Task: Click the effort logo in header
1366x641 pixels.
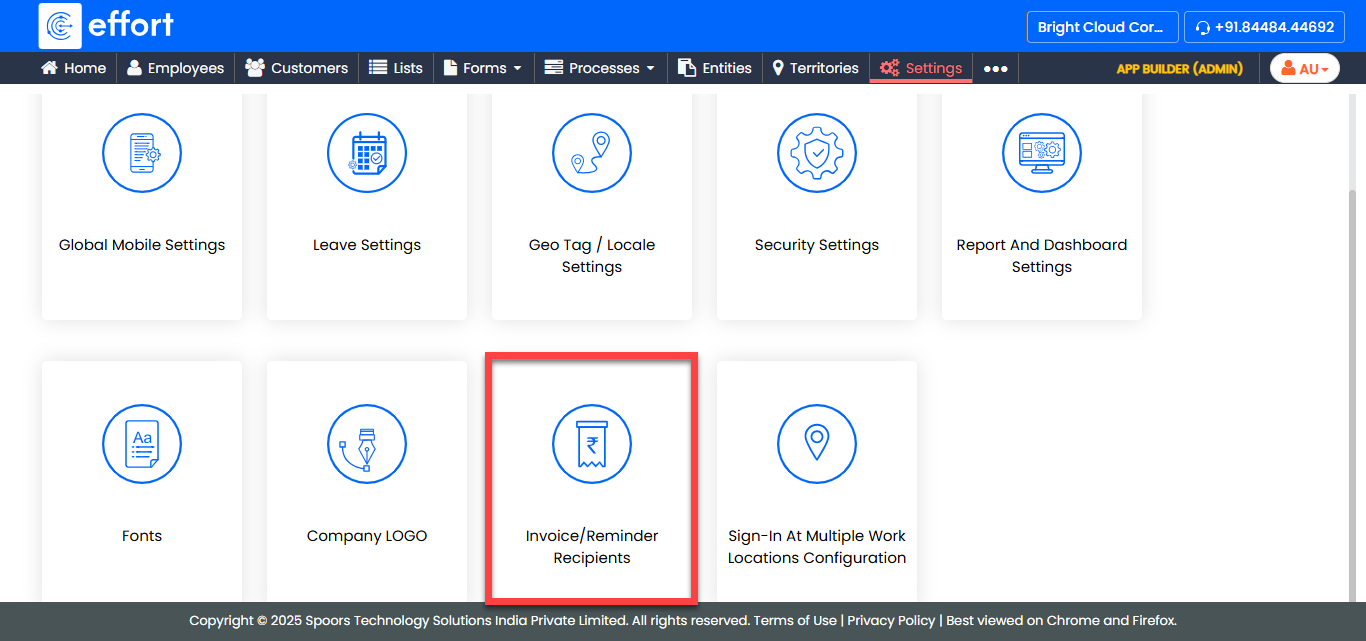Action: tap(106, 26)
